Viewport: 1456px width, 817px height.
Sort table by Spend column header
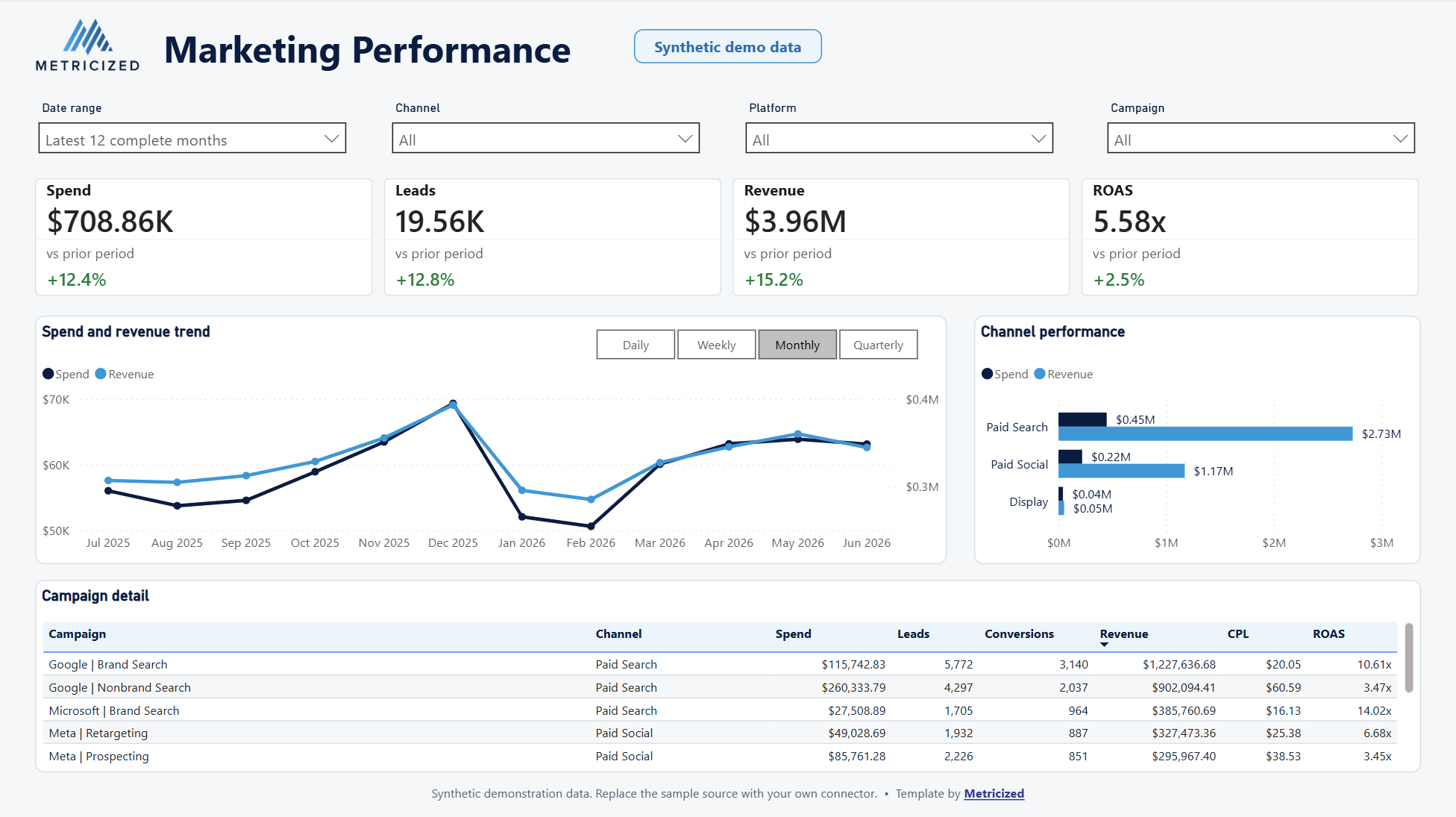click(x=793, y=633)
